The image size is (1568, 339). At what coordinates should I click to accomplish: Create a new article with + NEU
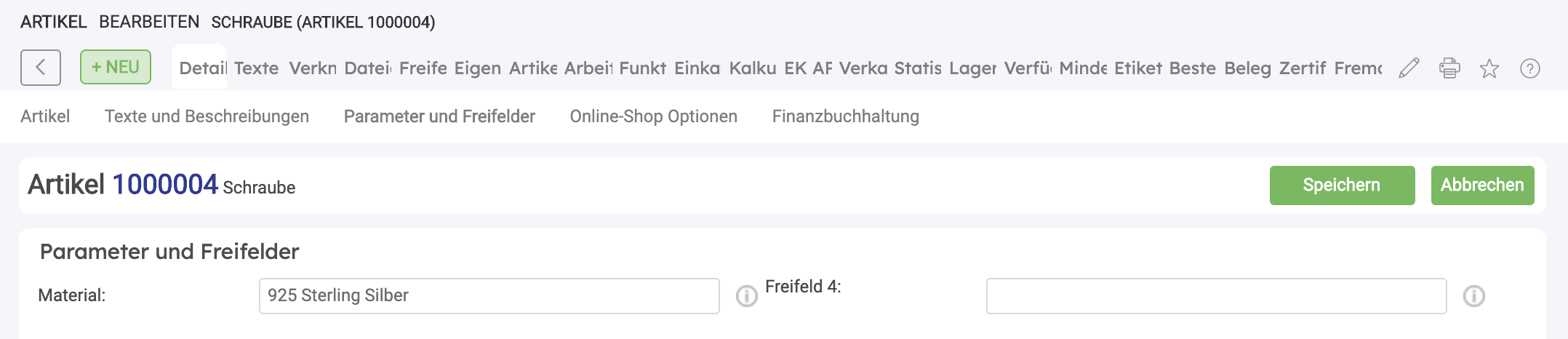pyautogui.click(x=116, y=67)
